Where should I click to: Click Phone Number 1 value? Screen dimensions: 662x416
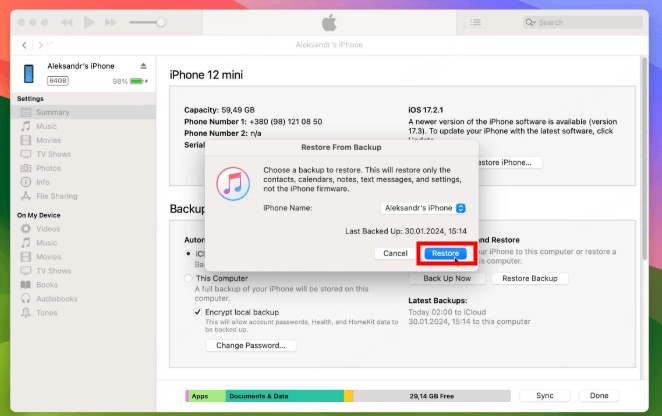click(286, 122)
